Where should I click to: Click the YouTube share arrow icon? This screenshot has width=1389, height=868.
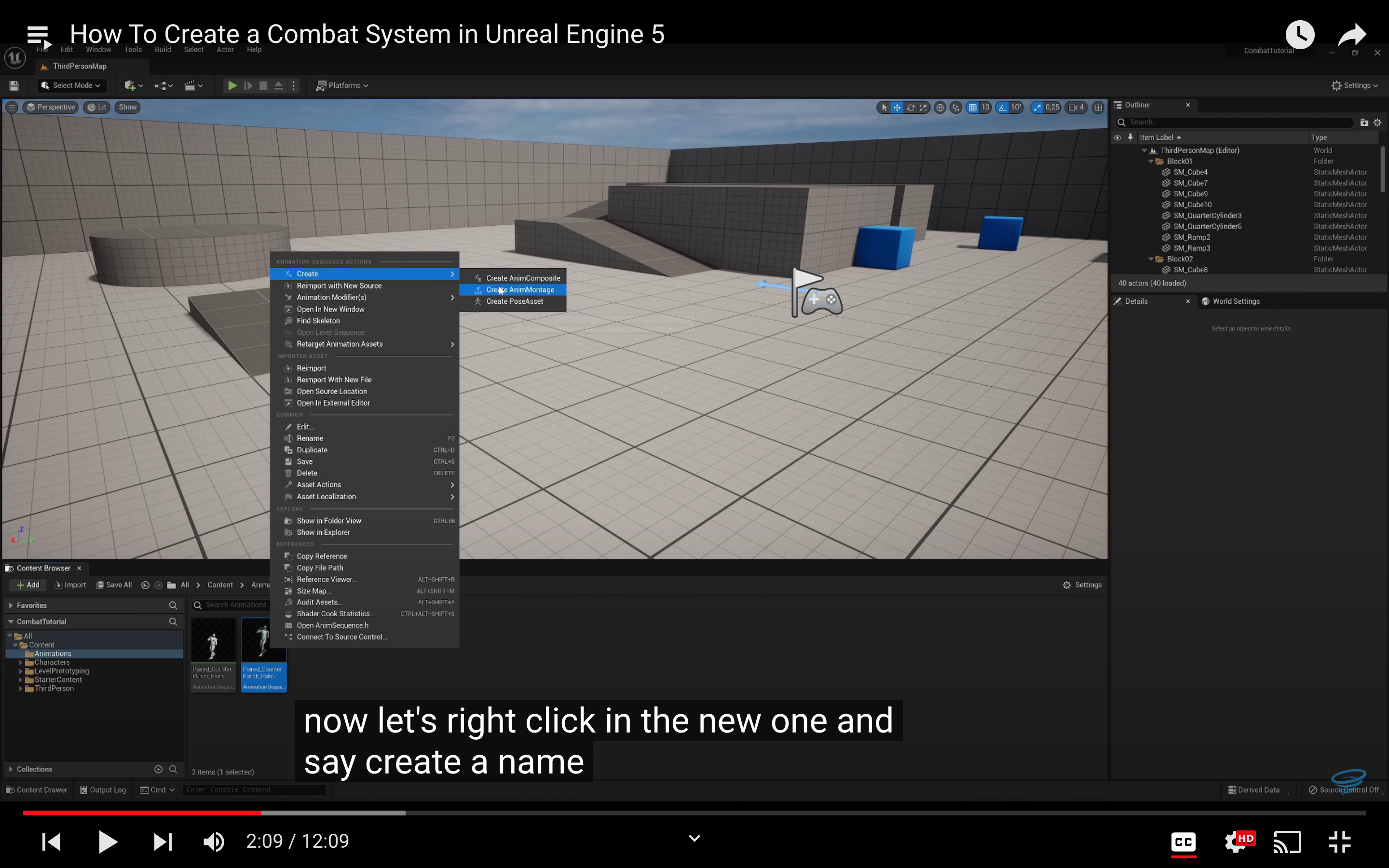click(x=1352, y=35)
